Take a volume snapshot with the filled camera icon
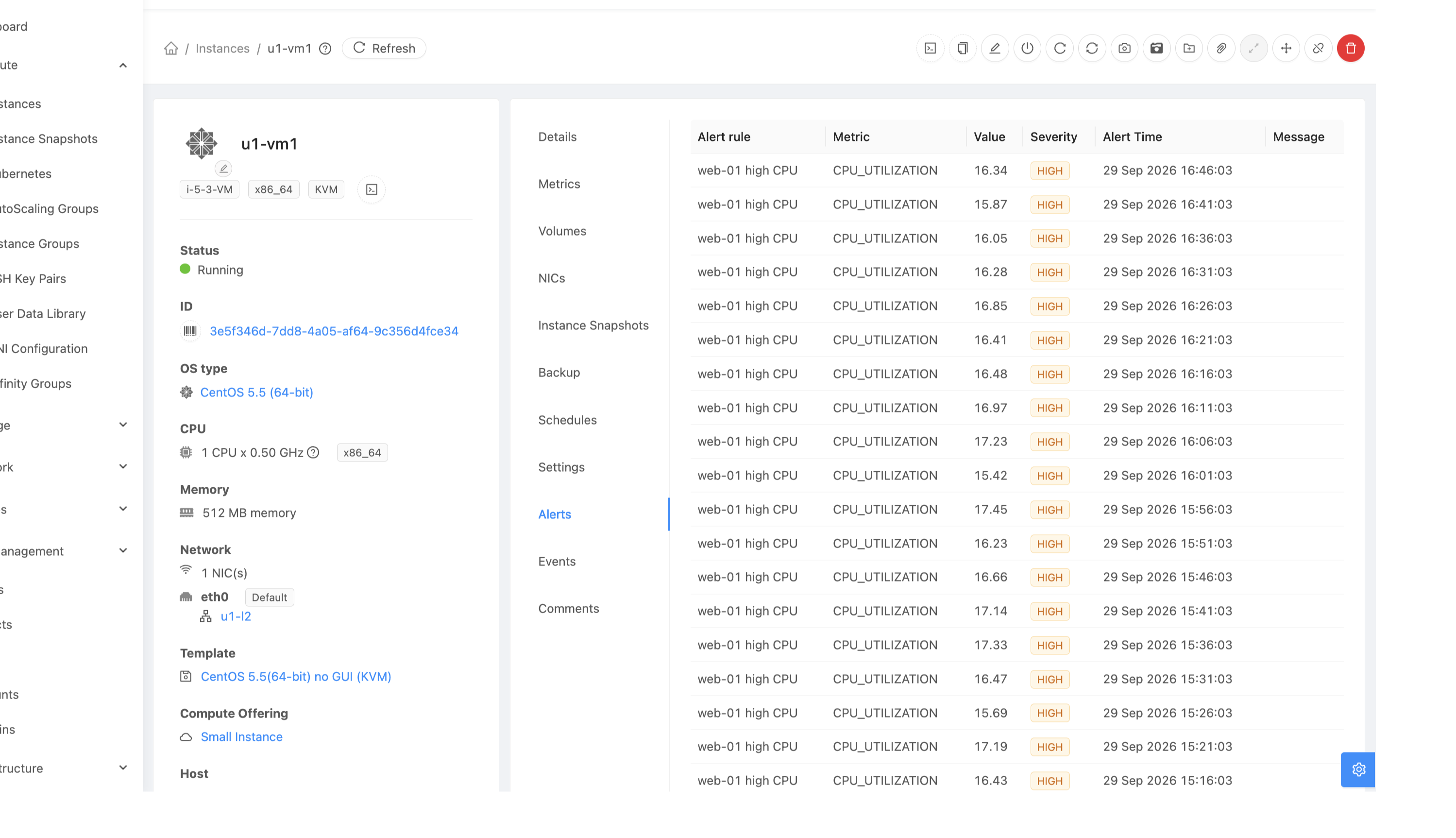1456x838 pixels. pyautogui.click(x=1156, y=49)
